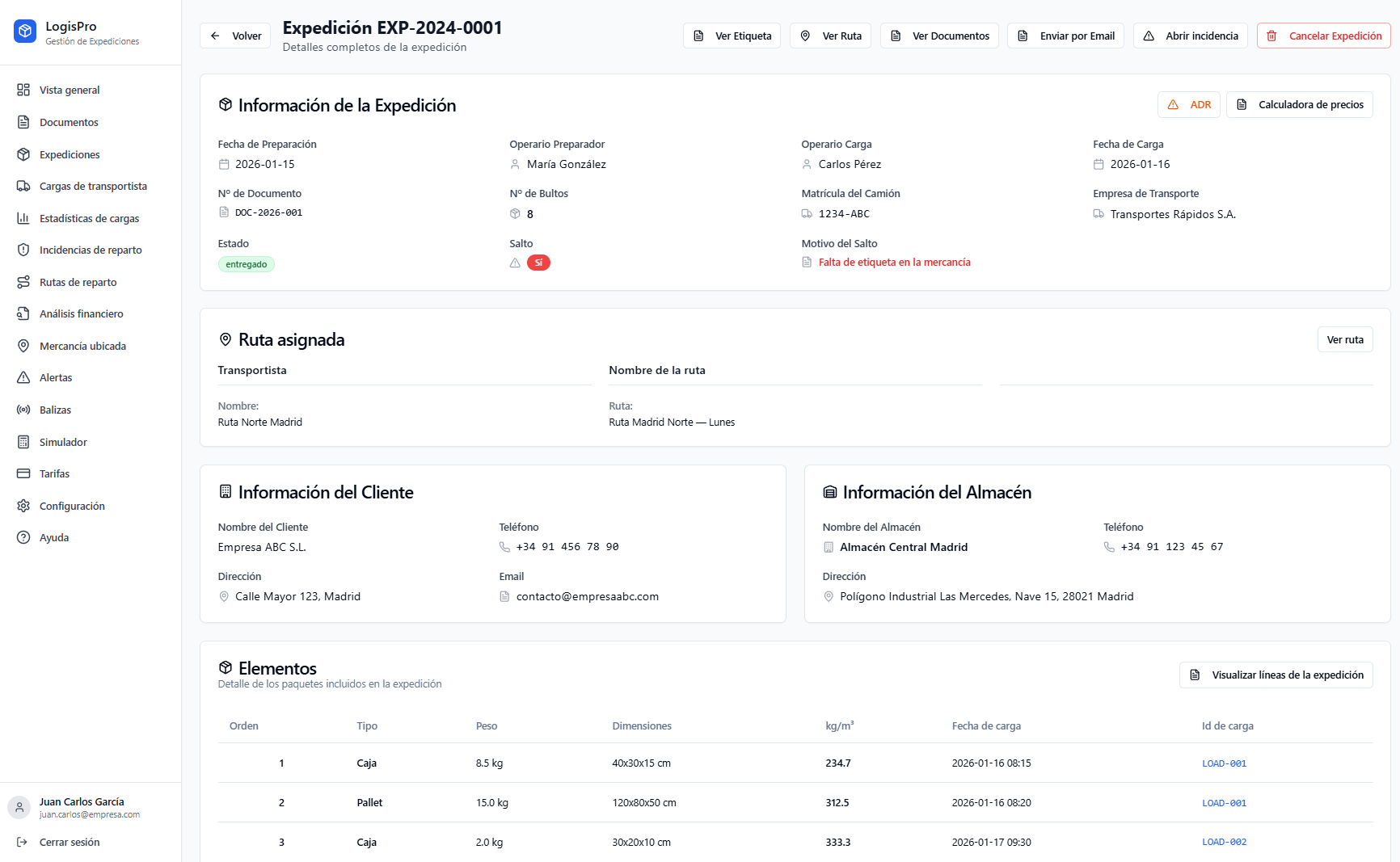This screenshot has width=1400, height=862.
Task: Click the LogisPro cube logo icon
Action: pyautogui.click(x=25, y=32)
